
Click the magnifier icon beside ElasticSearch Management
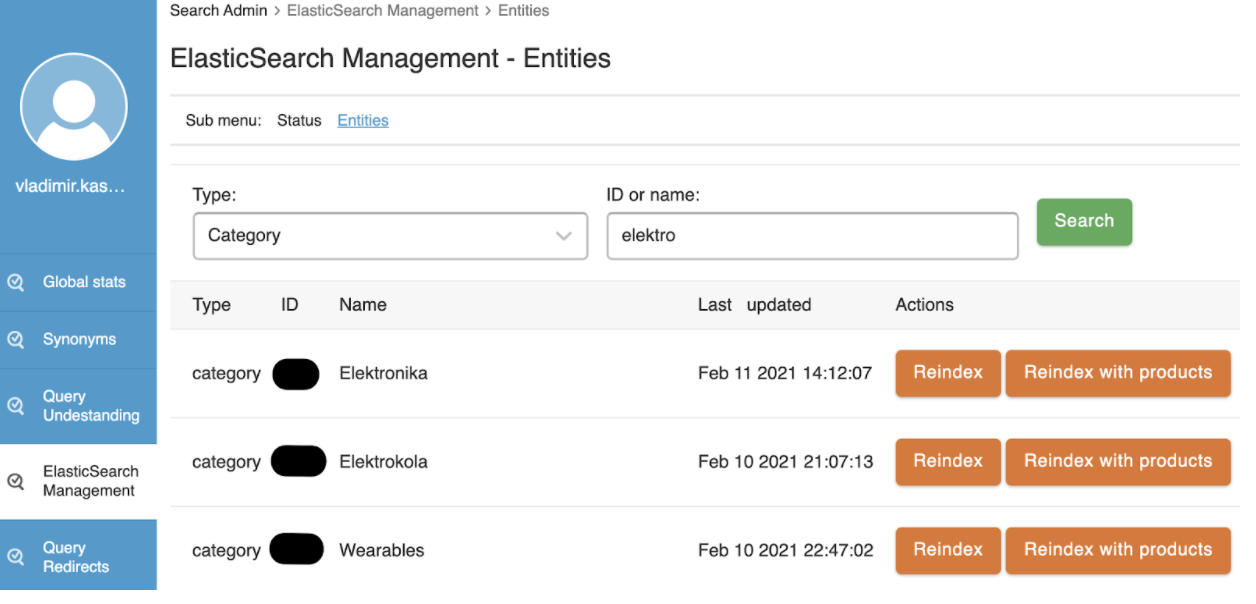pos(16,482)
